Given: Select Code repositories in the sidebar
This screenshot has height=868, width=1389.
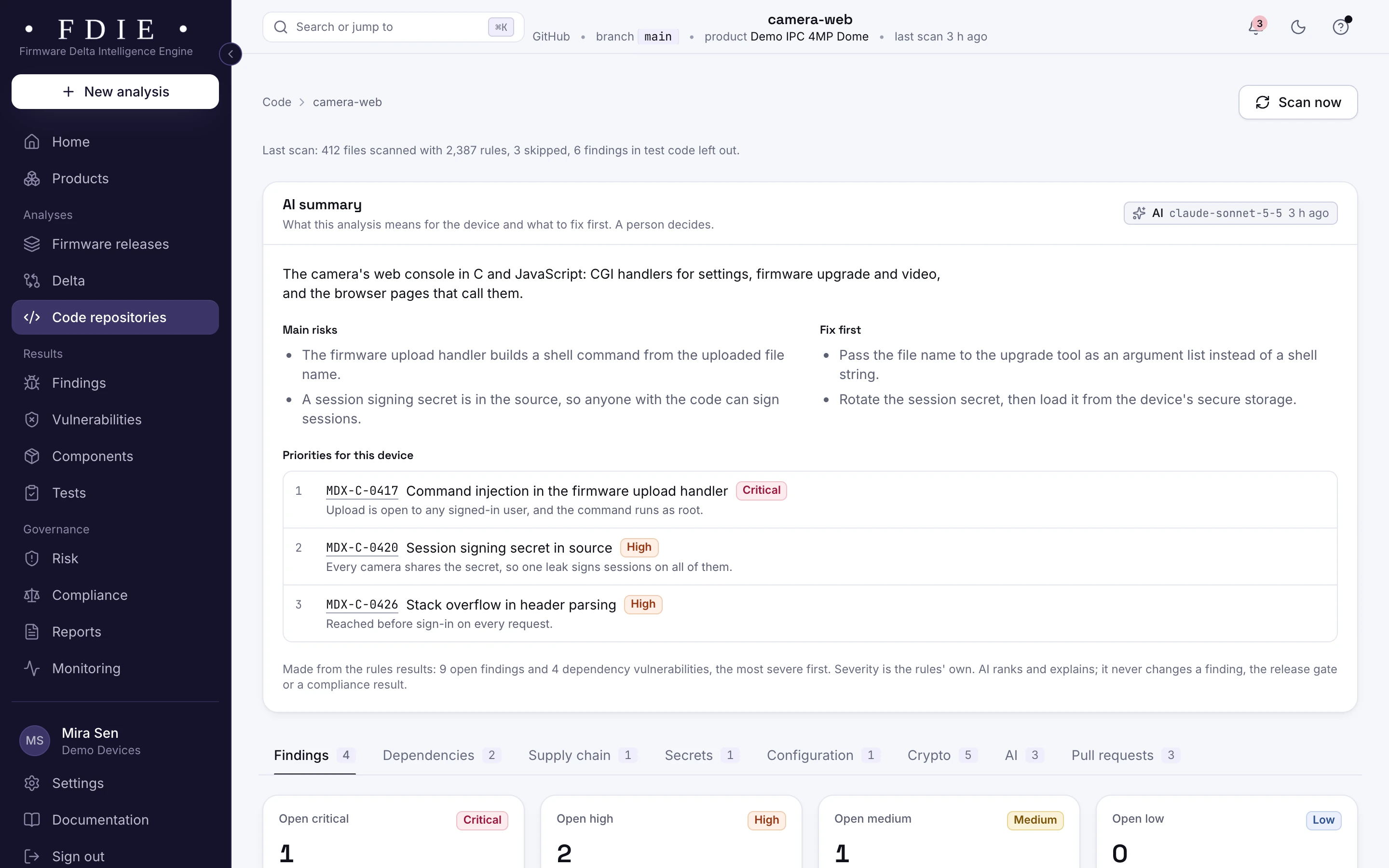Looking at the screenshot, I should 115,317.
